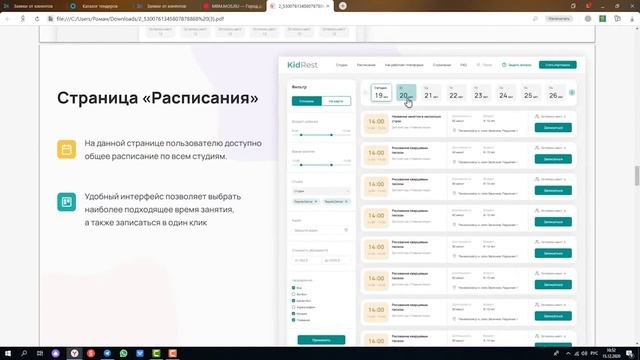
Task: Open the FAQ nav item
Action: (x=464, y=65)
